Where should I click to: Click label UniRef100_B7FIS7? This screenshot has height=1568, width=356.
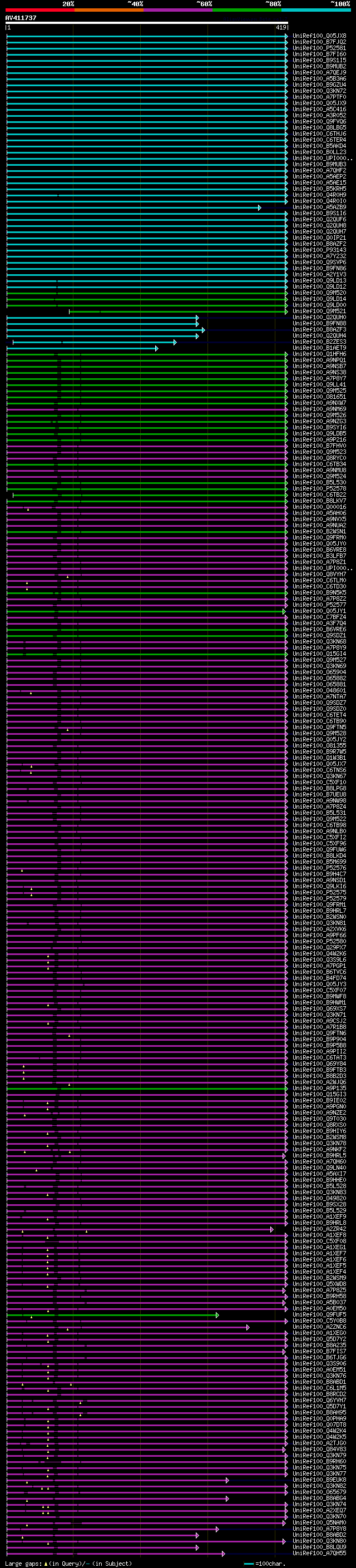coord(319,1352)
